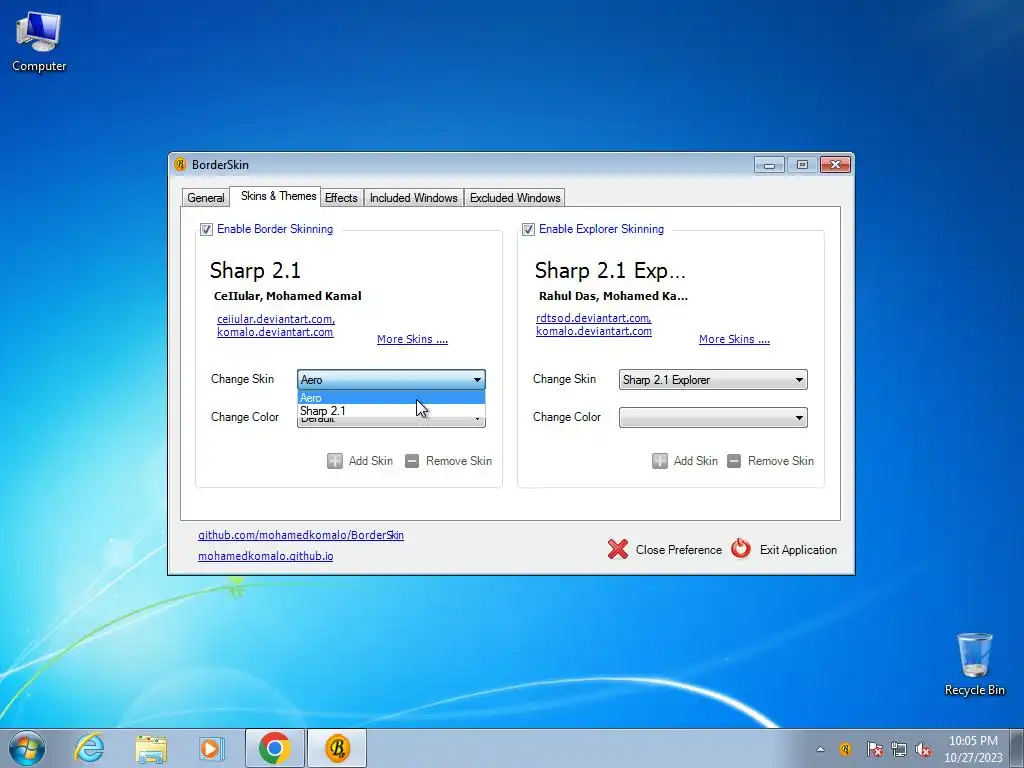Open Windows Explorer from taskbar
This screenshot has height=768, width=1024.
point(151,748)
